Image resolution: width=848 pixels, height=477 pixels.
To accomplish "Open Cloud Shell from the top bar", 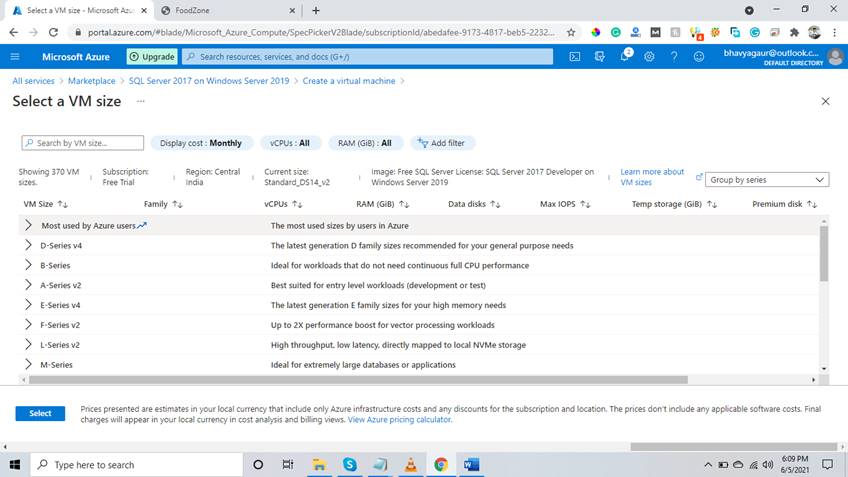I will pos(574,56).
